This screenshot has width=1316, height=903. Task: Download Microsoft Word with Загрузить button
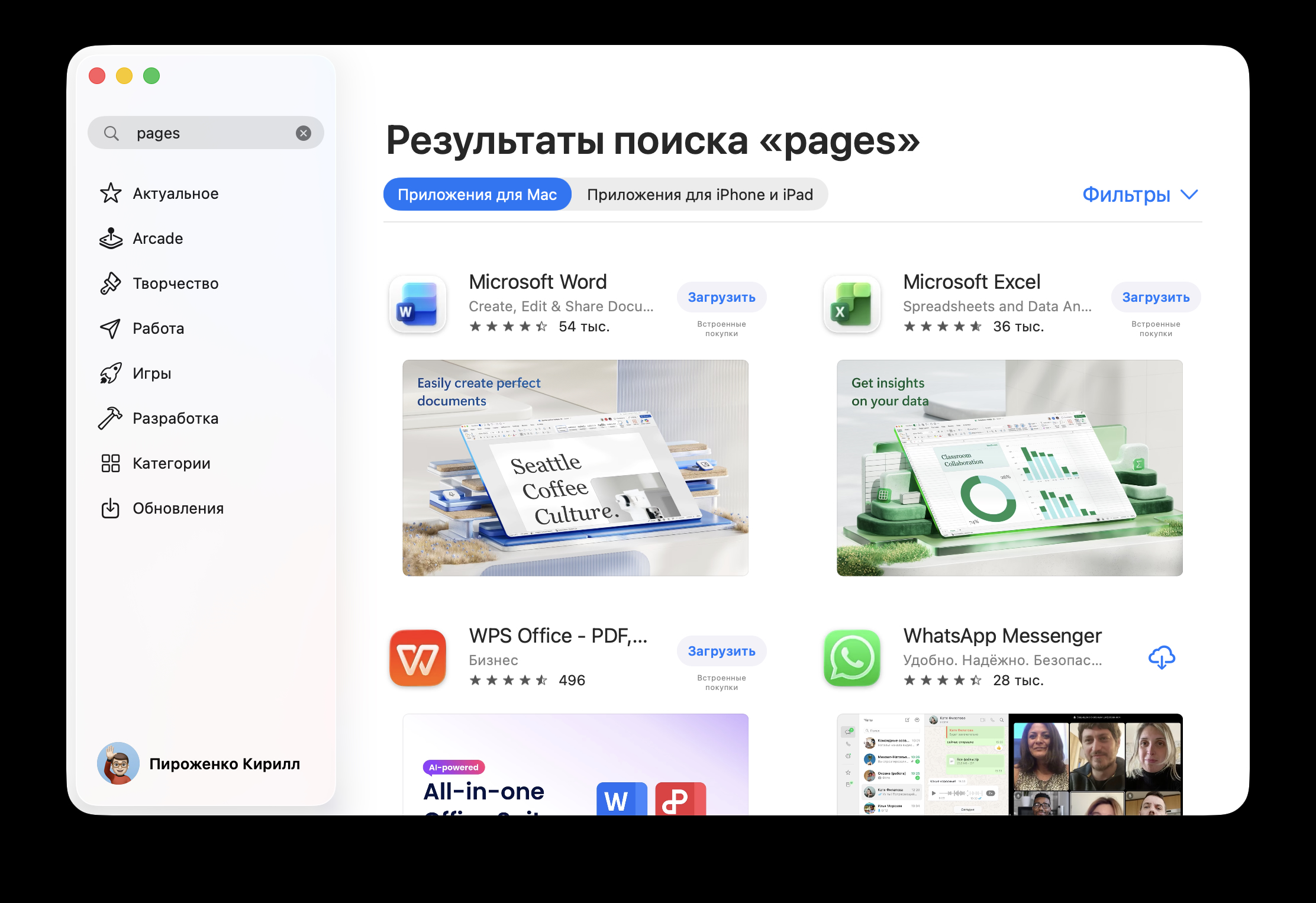tap(721, 296)
